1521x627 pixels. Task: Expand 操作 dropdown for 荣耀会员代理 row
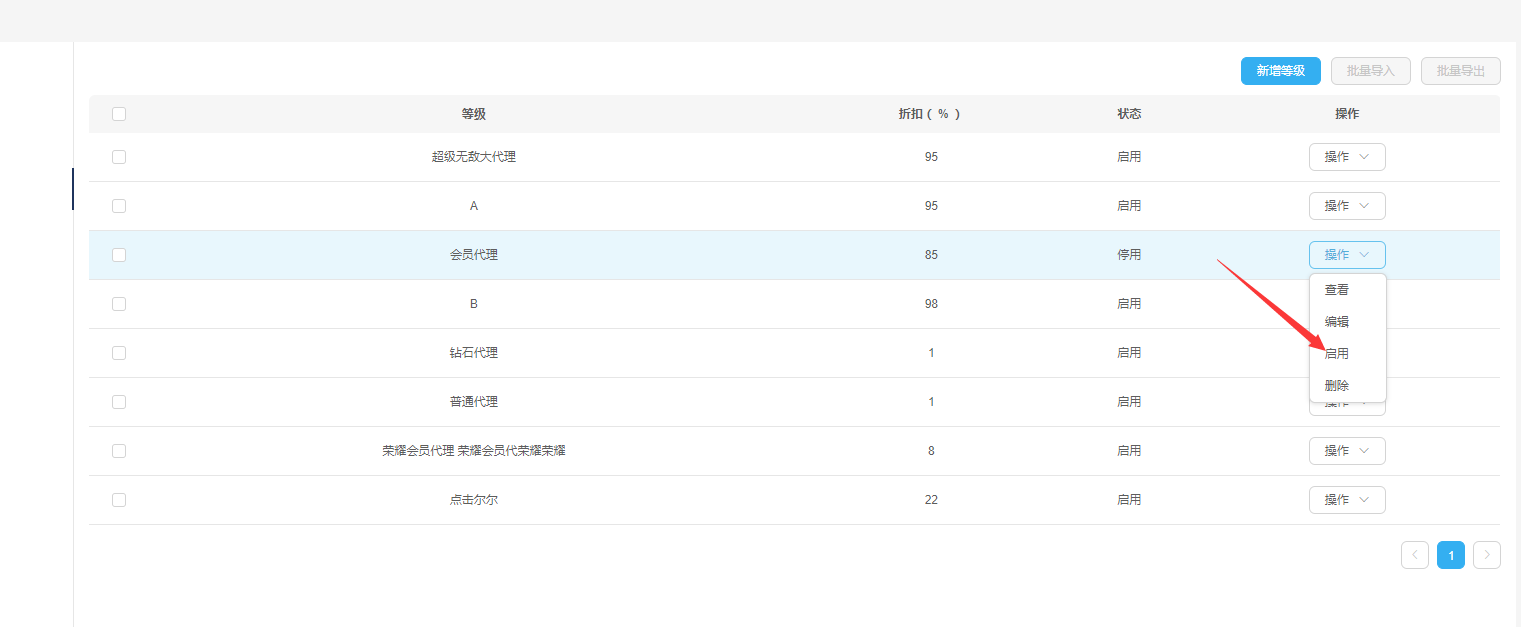[1346, 451]
